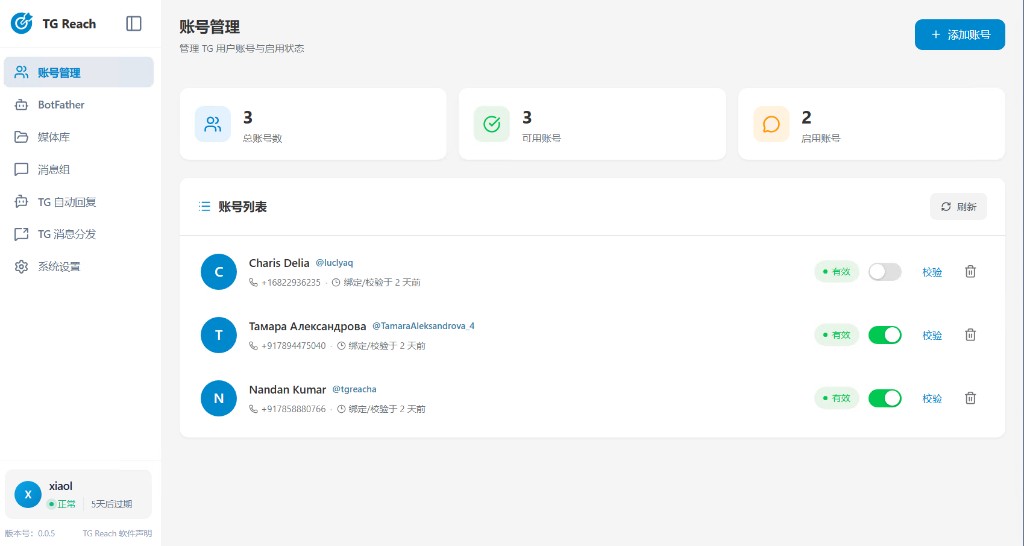Collapse the sidebar with the panel icon
Screen dimensions: 1024x546
tap(134, 24)
